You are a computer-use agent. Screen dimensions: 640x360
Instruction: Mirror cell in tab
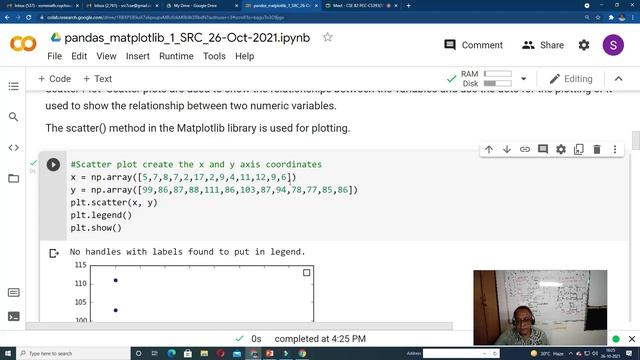tap(579, 149)
